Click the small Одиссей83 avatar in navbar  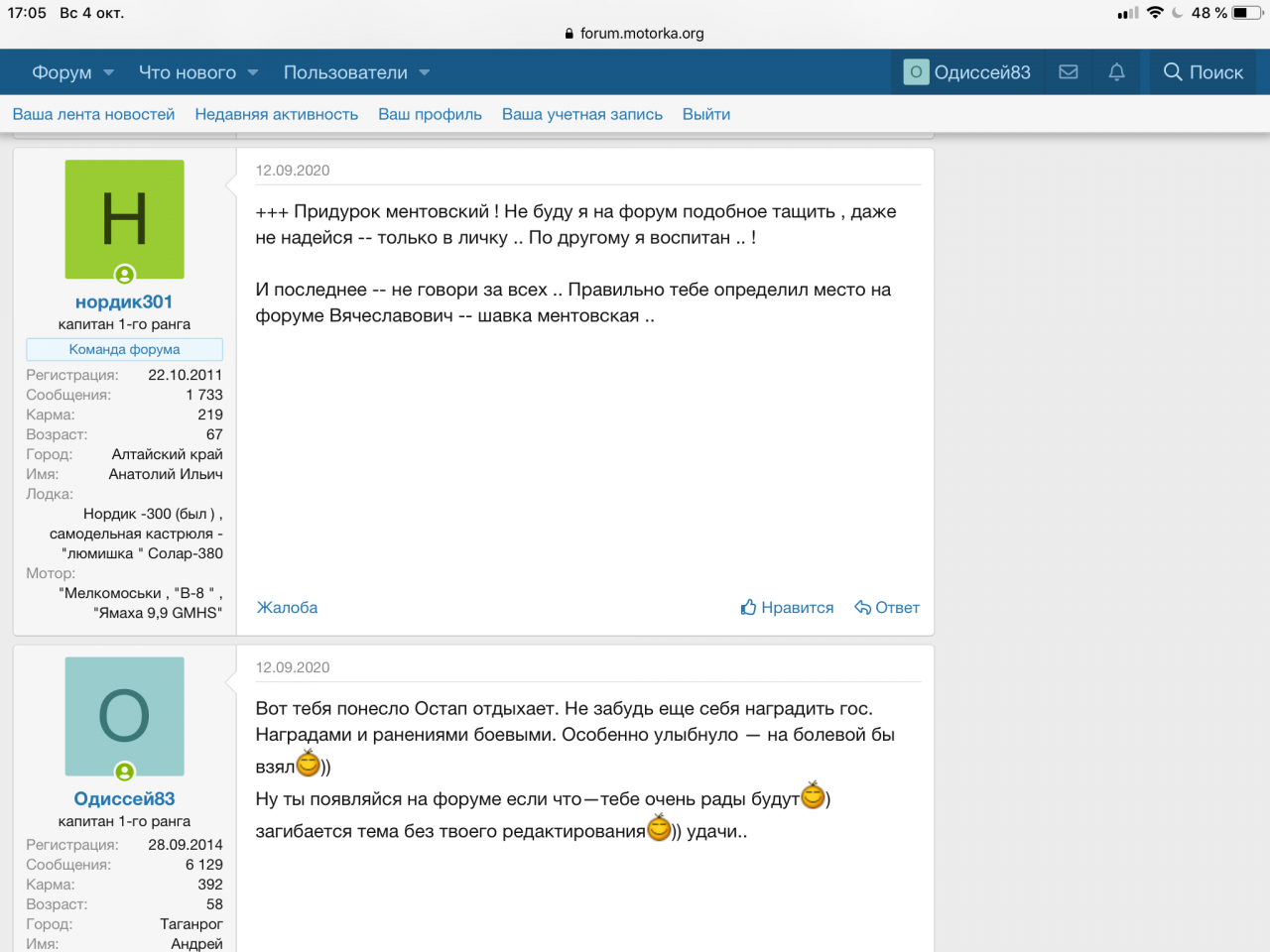click(916, 72)
